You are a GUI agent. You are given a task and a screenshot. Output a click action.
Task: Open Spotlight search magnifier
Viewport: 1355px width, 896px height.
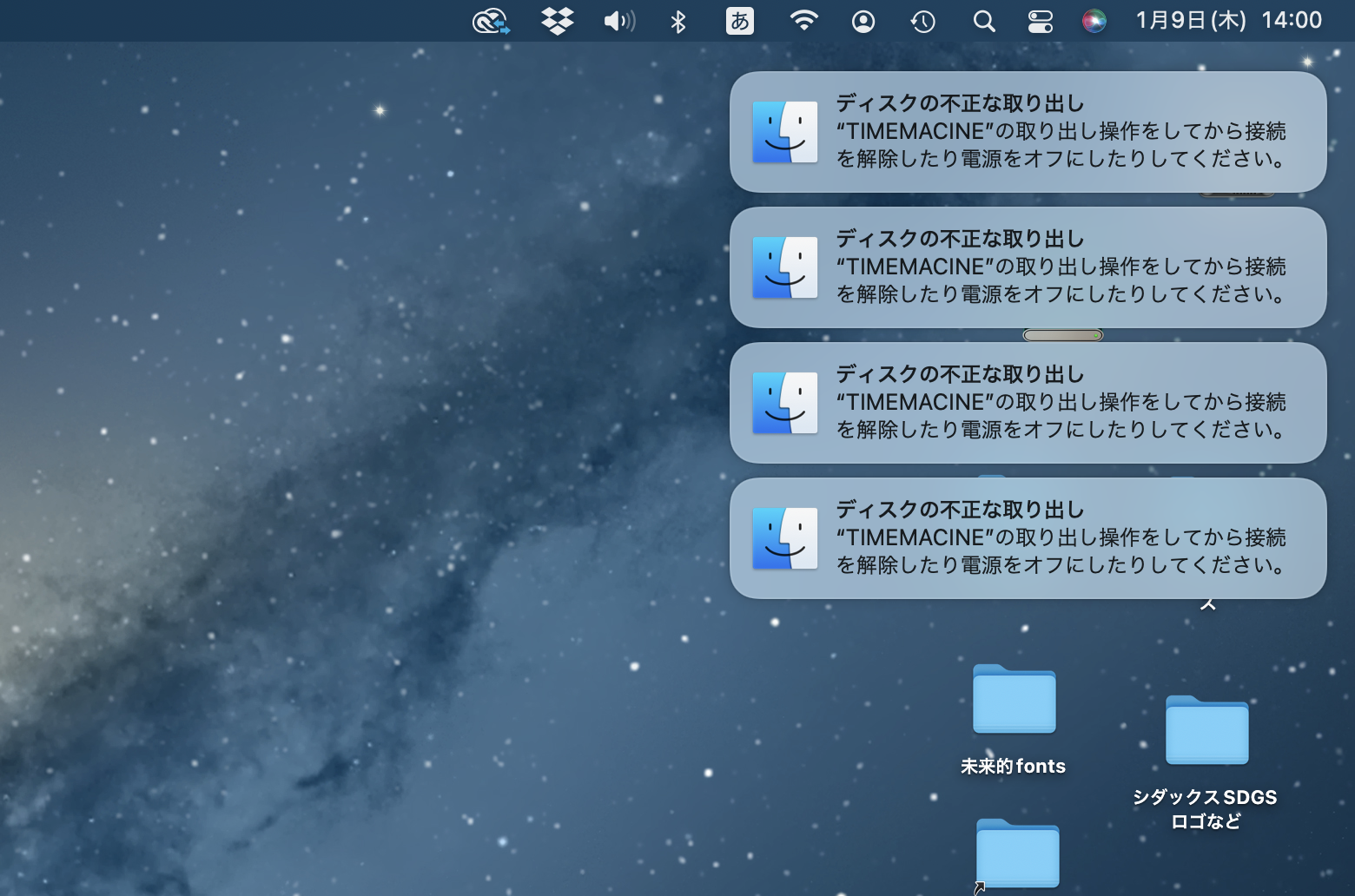[x=983, y=21]
